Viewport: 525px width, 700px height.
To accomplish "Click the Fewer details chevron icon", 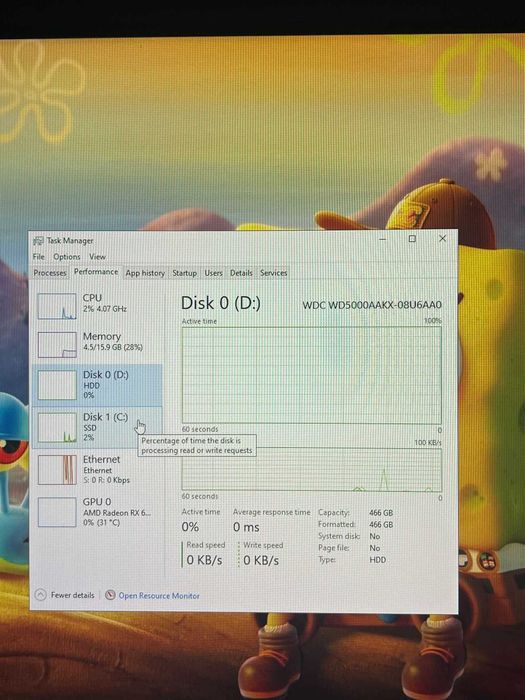I will pos(40,595).
